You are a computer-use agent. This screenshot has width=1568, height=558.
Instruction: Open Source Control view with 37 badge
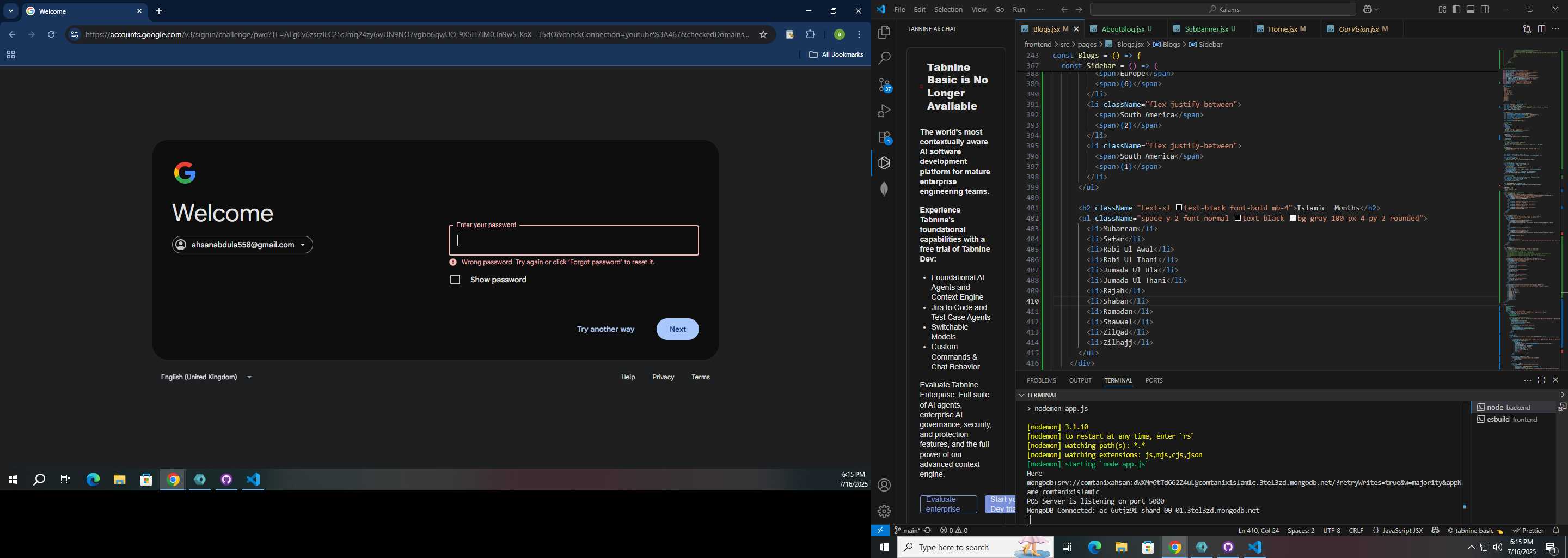point(884,84)
